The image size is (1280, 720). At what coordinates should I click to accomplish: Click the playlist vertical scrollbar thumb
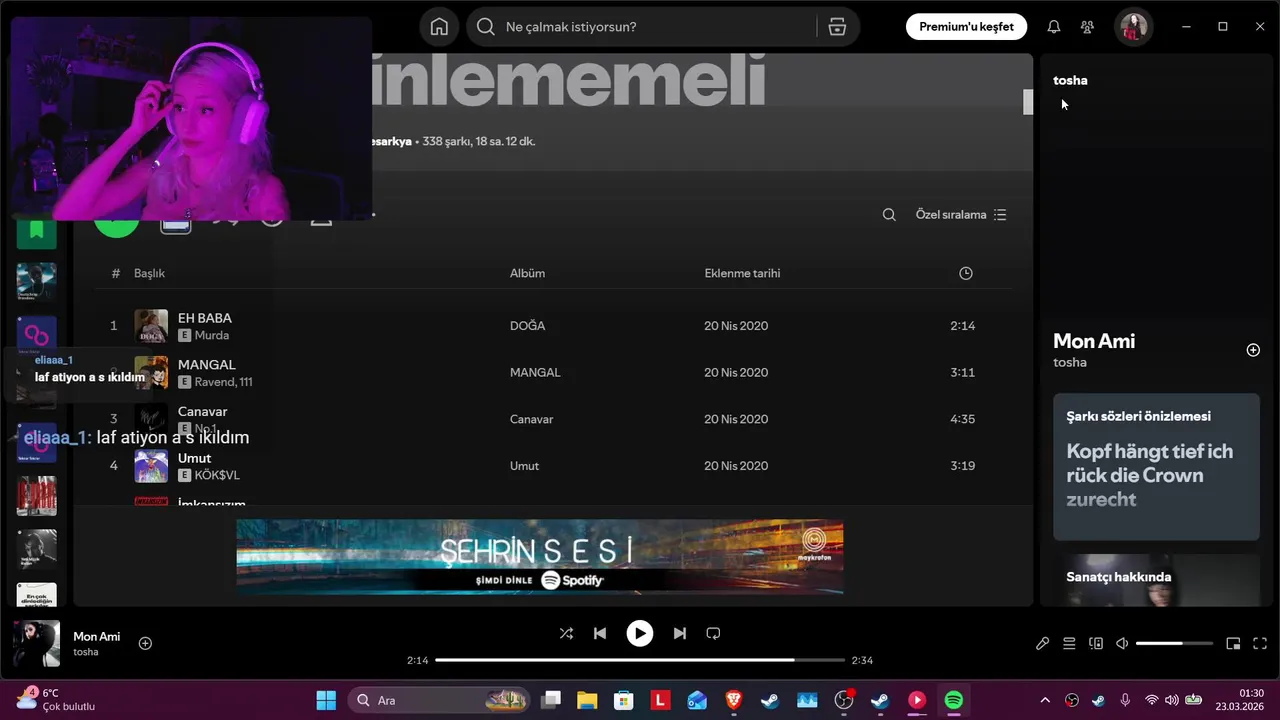coord(1027,102)
